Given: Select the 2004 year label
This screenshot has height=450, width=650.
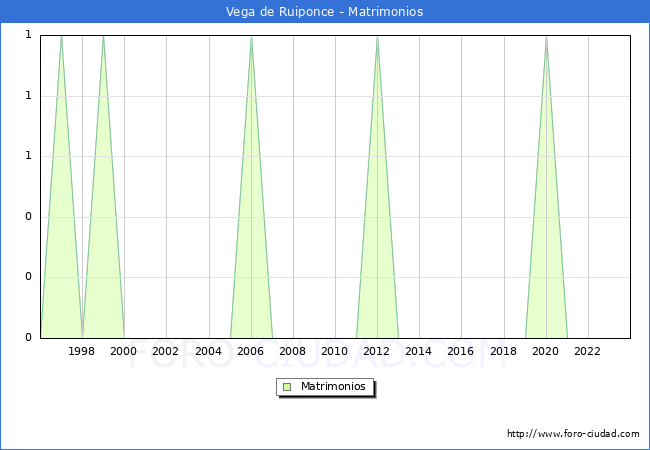Looking at the screenshot, I should [208, 351].
